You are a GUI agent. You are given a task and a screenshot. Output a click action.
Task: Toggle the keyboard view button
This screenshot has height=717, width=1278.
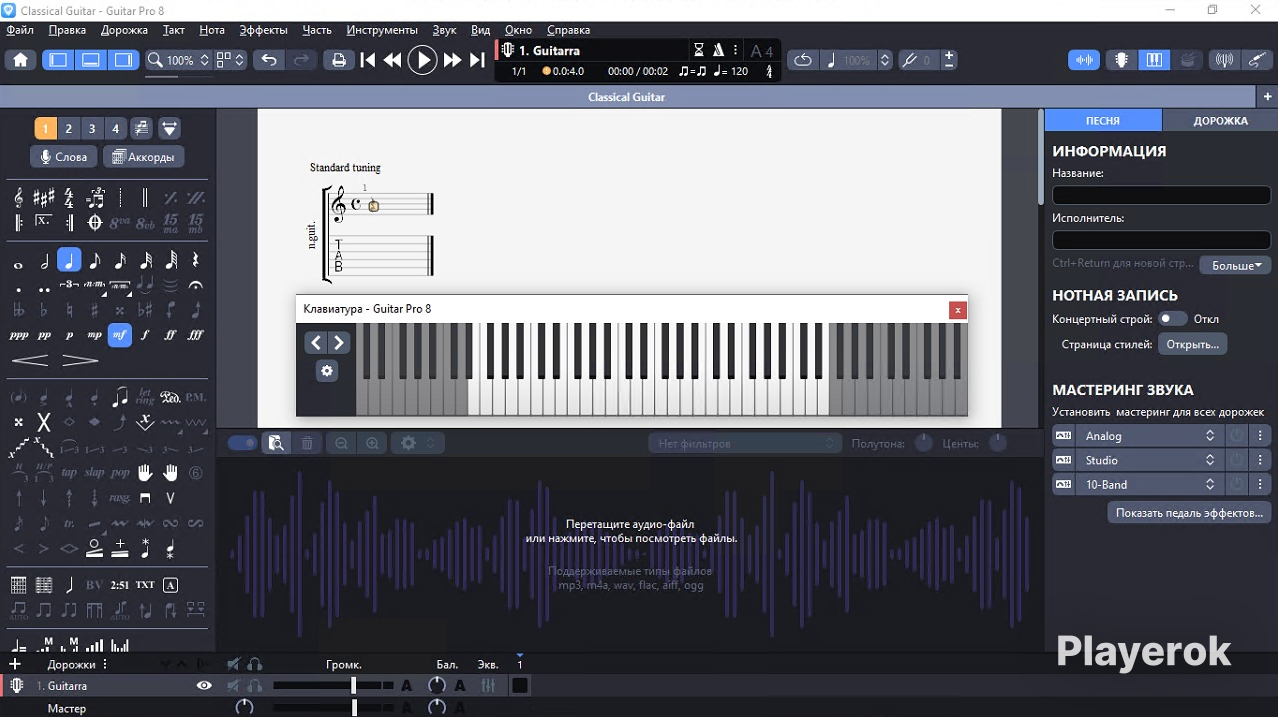(1154, 60)
